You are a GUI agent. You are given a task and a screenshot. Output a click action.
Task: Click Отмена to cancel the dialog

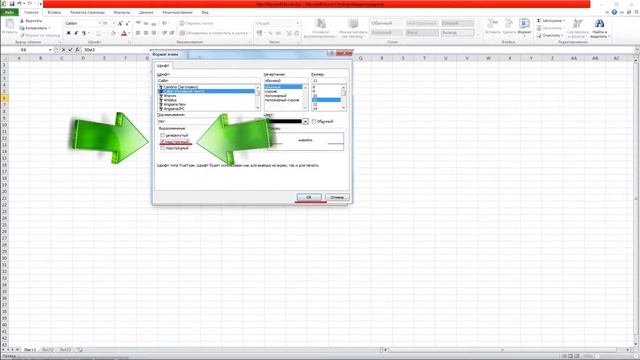tap(337, 198)
